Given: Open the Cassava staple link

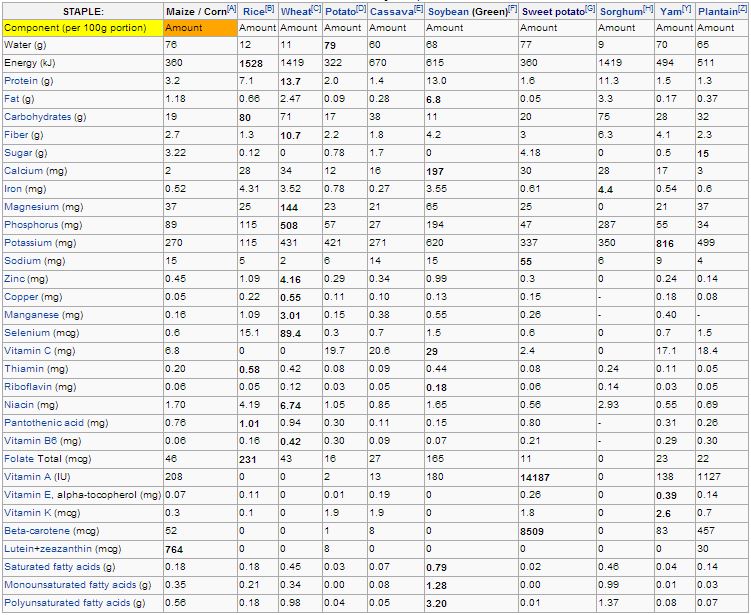Looking at the screenshot, I should (x=392, y=11).
